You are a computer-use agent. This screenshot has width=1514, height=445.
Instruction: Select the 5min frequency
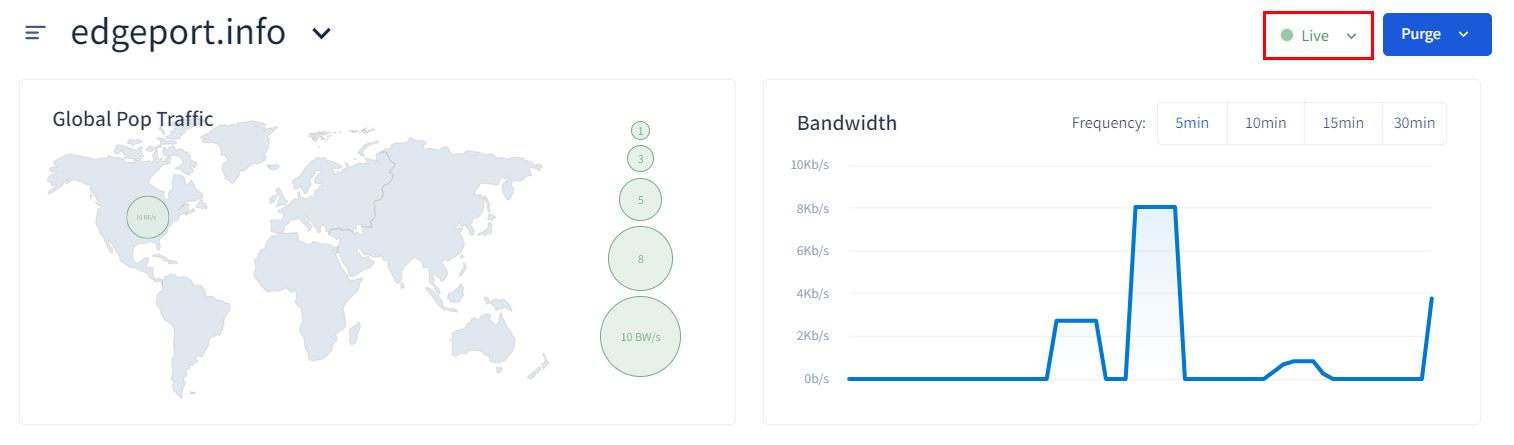(x=1192, y=123)
